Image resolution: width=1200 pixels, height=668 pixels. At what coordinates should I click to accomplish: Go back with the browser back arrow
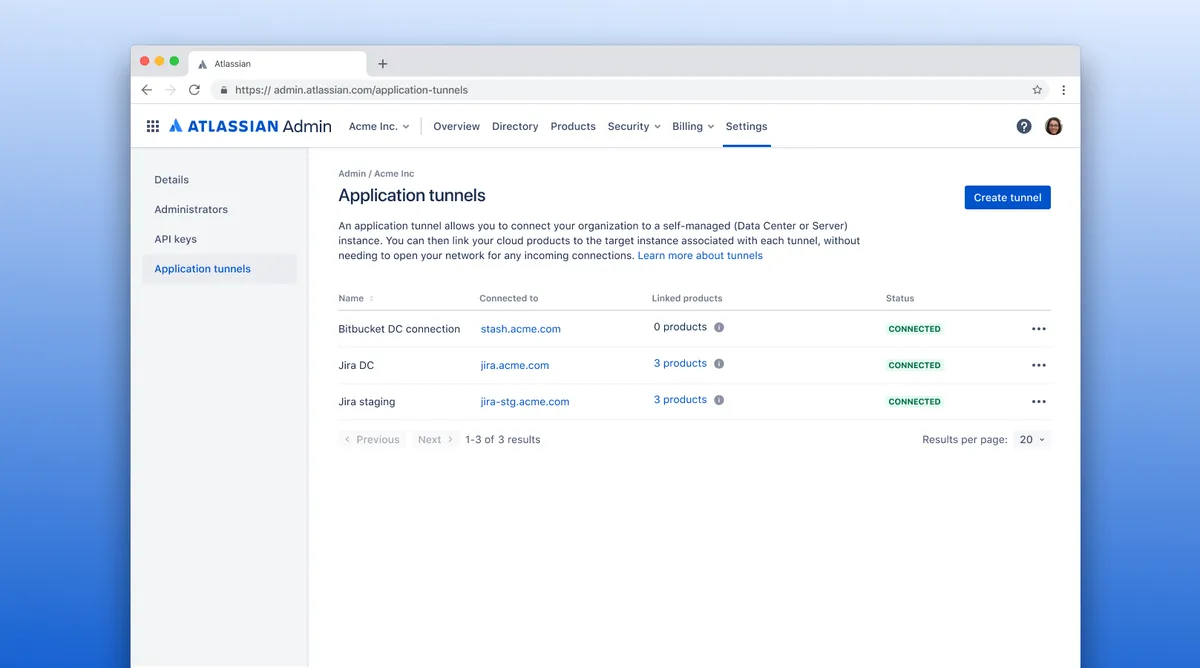tap(147, 90)
